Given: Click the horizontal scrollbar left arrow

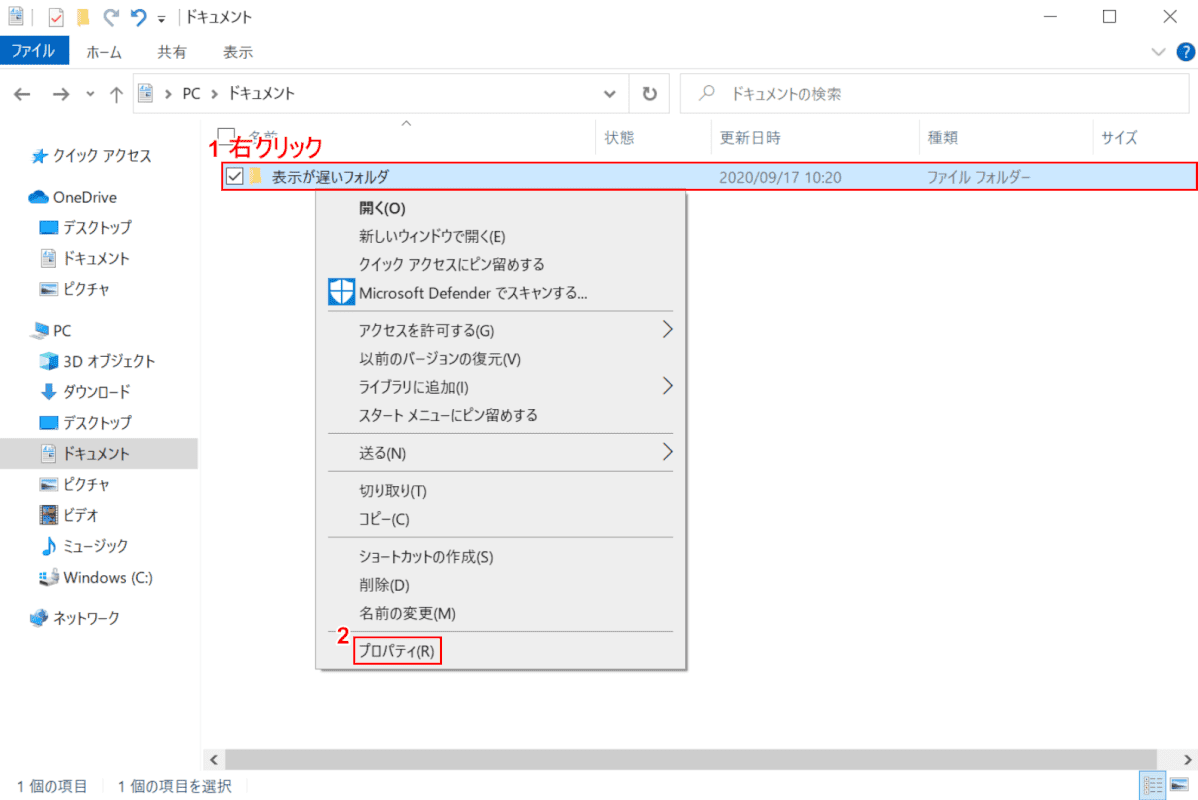Looking at the screenshot, I should [214, 760].
